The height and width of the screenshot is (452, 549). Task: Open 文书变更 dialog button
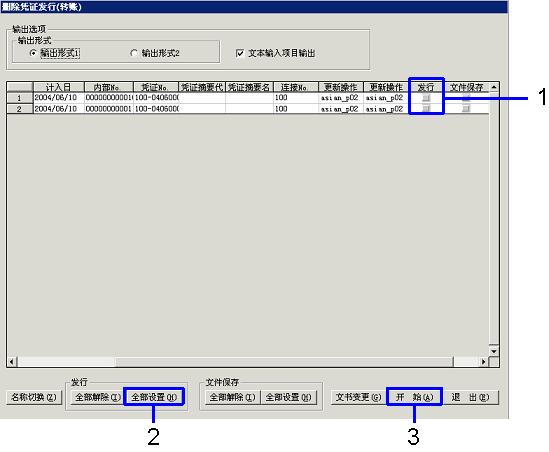point(359,397)
